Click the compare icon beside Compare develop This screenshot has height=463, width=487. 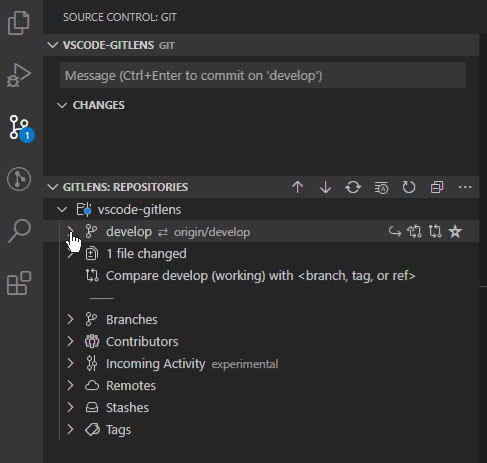pos(92,276)
